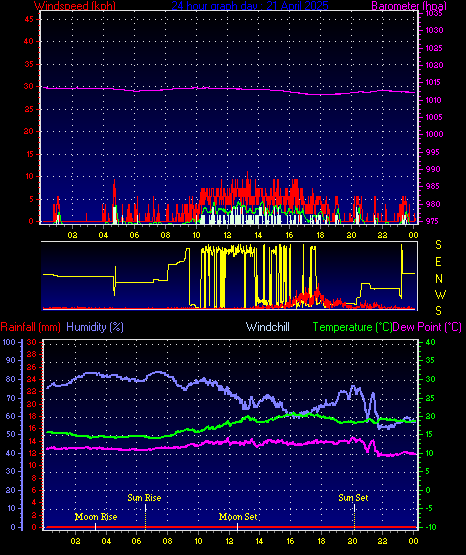Viewport: 466px width, 555px height.
Task: Select the 'Humidity (%)' legend label
Action: tap(95, 327)
